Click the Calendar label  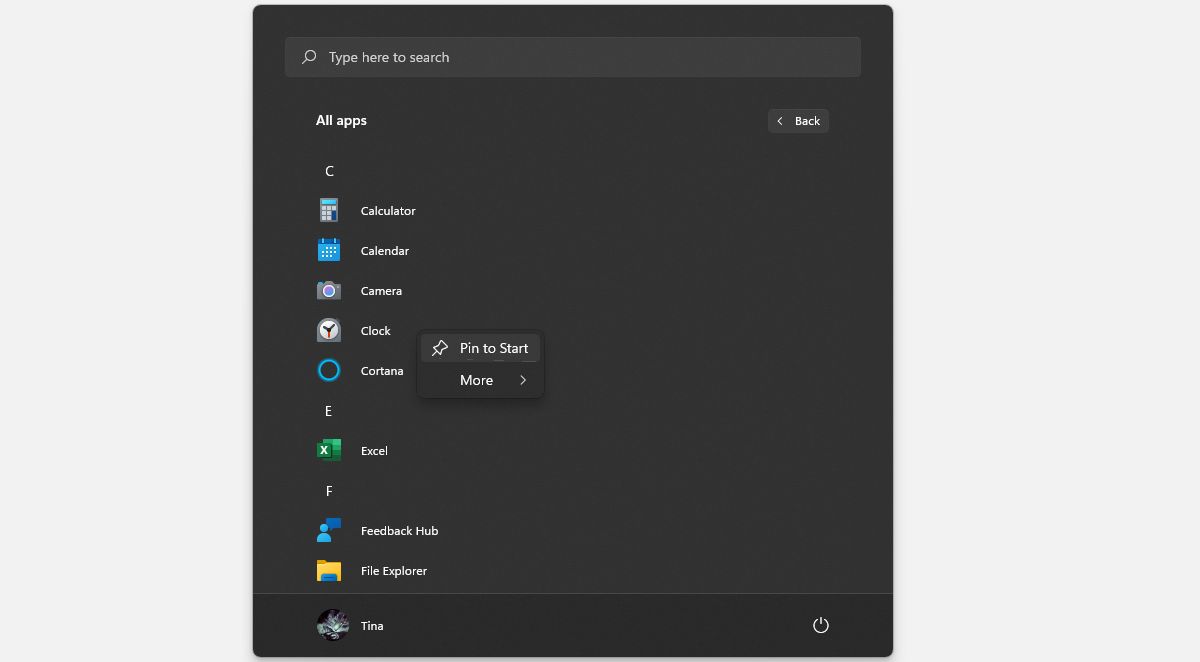385,251
